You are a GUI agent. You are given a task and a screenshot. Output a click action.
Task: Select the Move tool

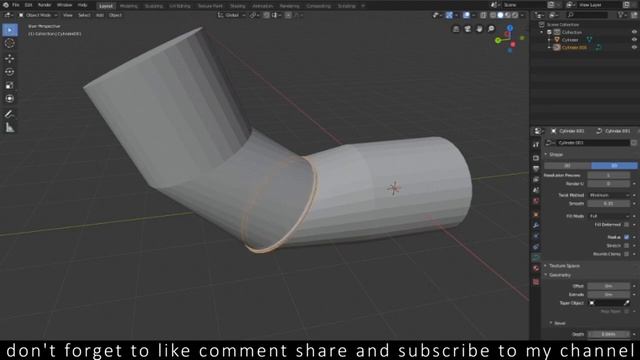(x=10, y=58)
